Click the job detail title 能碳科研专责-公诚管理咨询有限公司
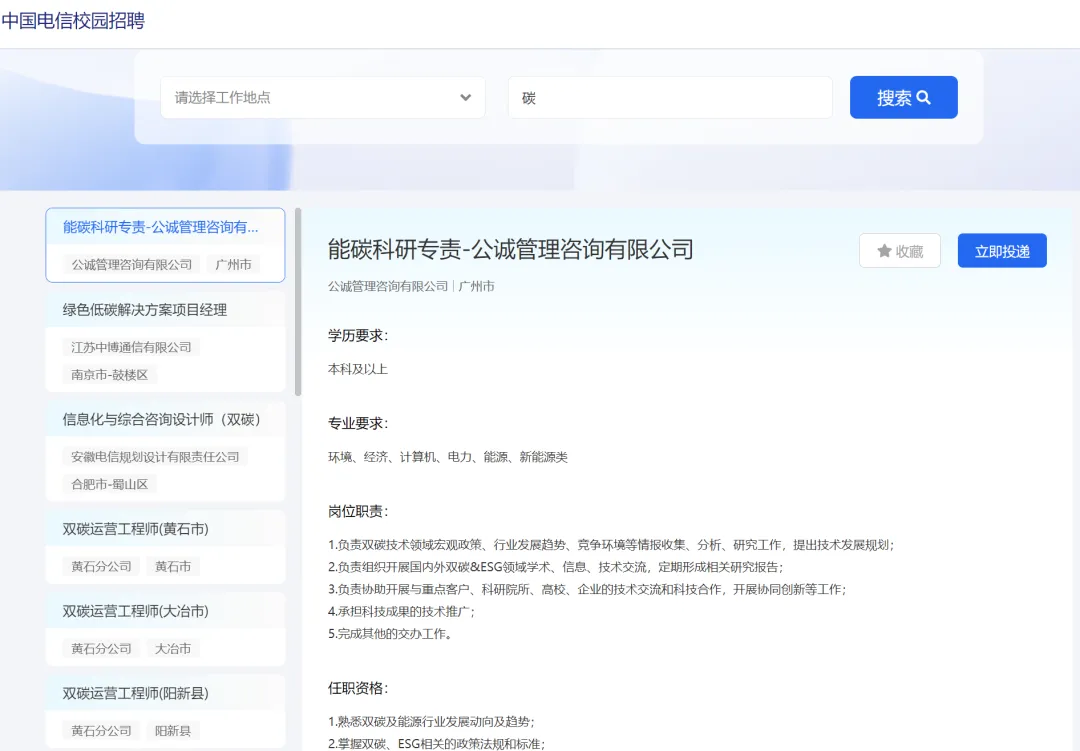 (510, 249)
